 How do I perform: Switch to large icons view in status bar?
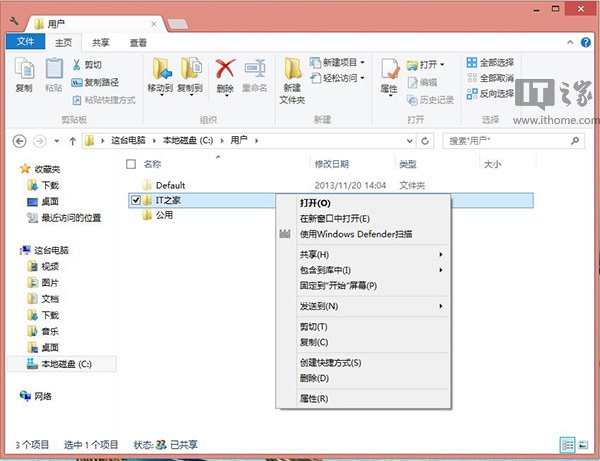coord(585,443)
